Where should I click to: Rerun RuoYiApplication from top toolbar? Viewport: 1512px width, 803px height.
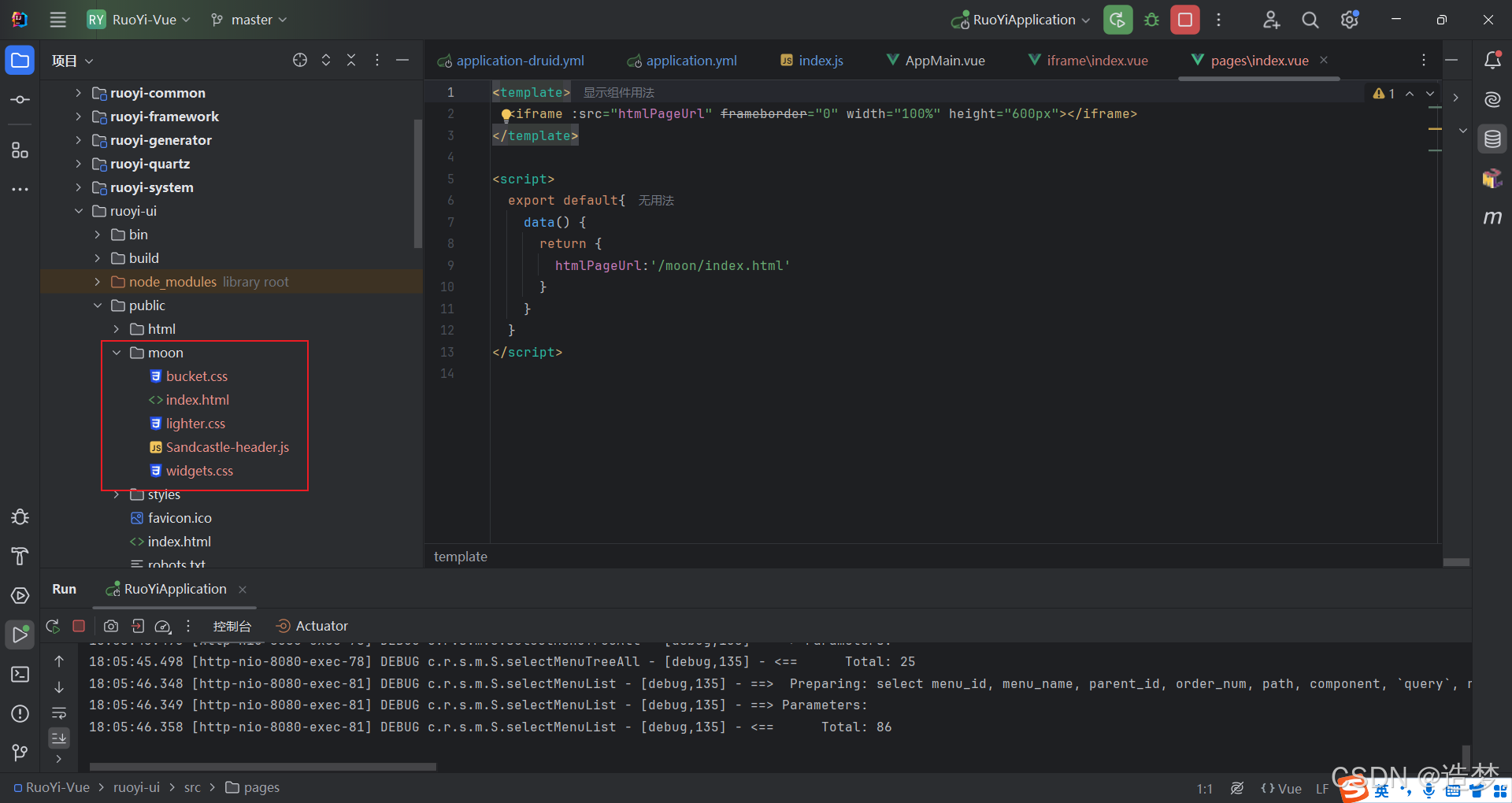pyautogui.click(x=1118, y=20)
